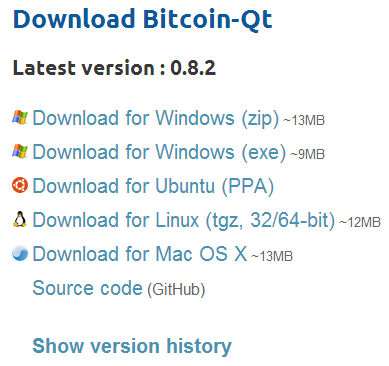The image size is (389, 366).
Task: Open the Source code link
Action: [x=87, y=288]
